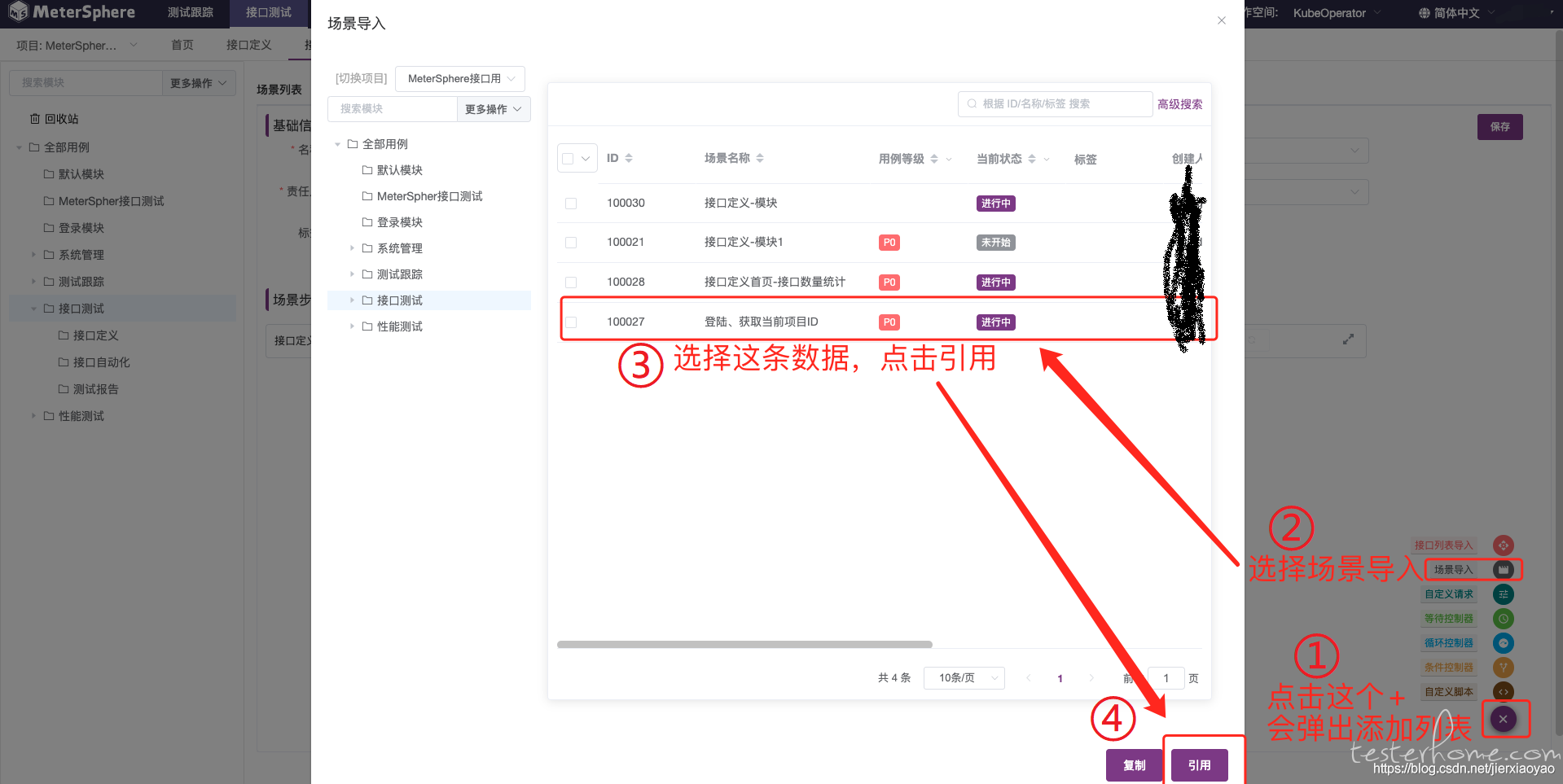Open the 10条/页 page size dropdown
The width and height of the screenshot is (1563, 784).
[x=964, y=678]
